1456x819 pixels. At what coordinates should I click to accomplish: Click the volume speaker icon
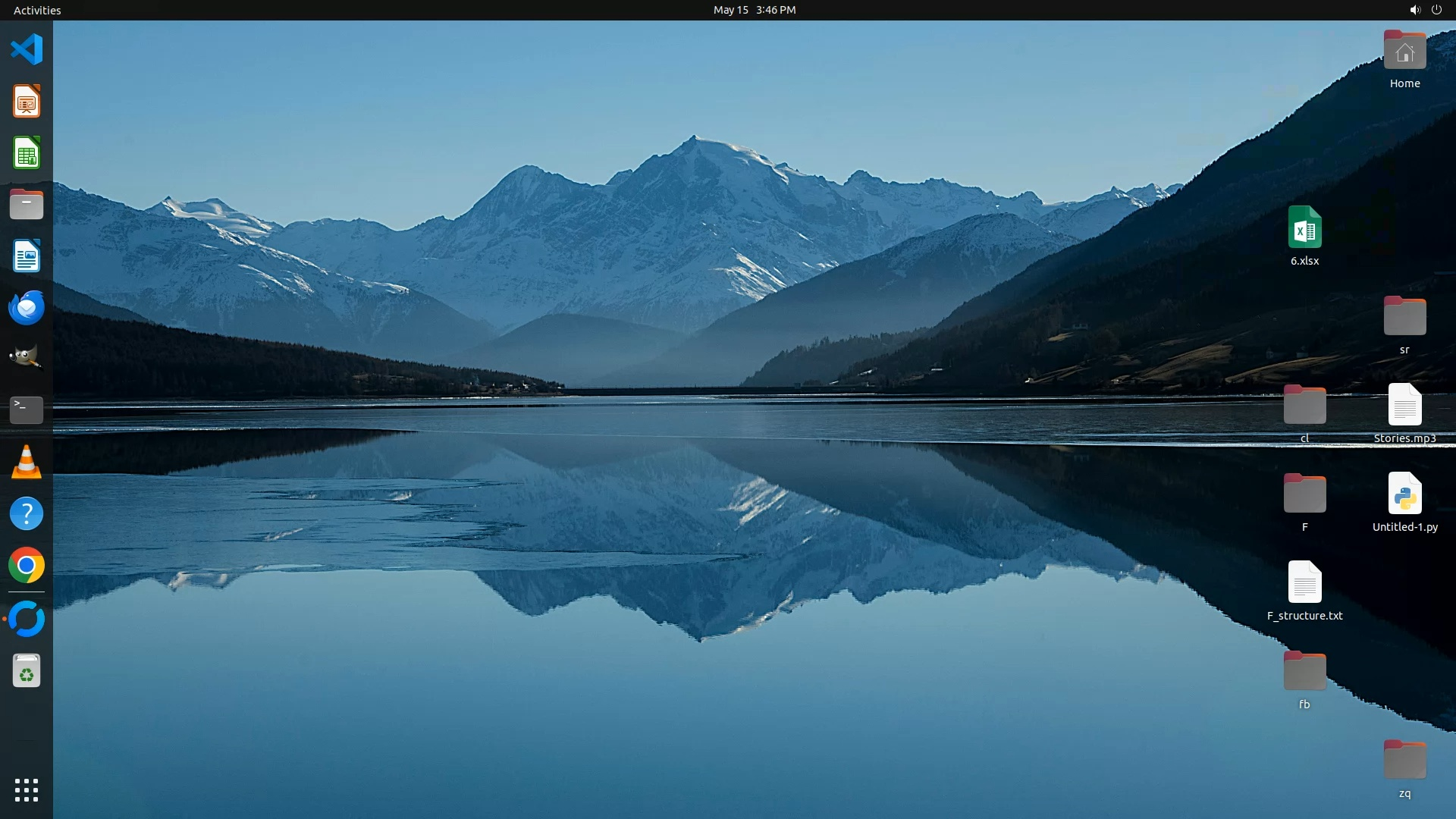coord(1414,10)
